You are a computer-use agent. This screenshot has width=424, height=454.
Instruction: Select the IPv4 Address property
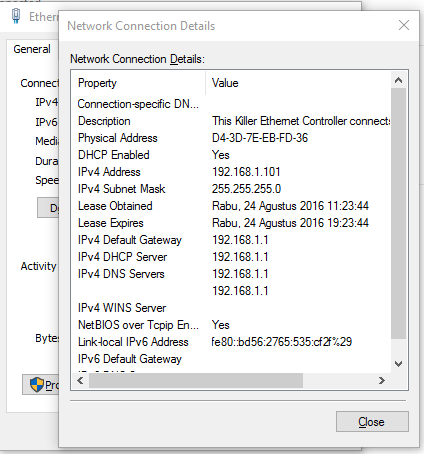(x=109, y=172)
